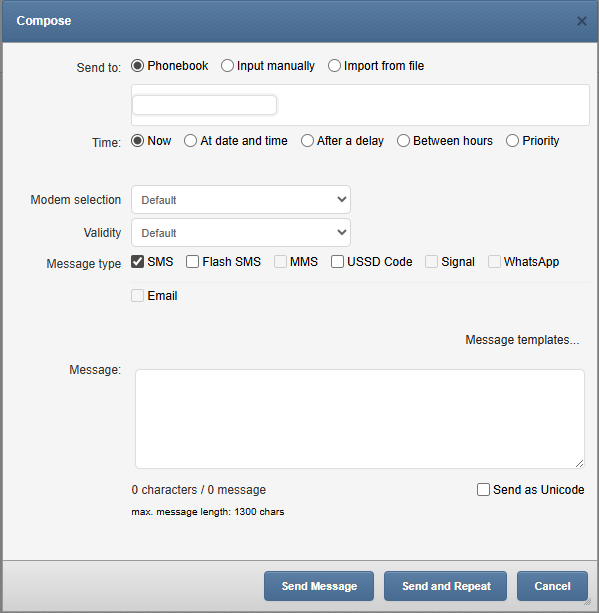Select After a delay option
Viewport: 599px width, 613px height.
point(307,141)
